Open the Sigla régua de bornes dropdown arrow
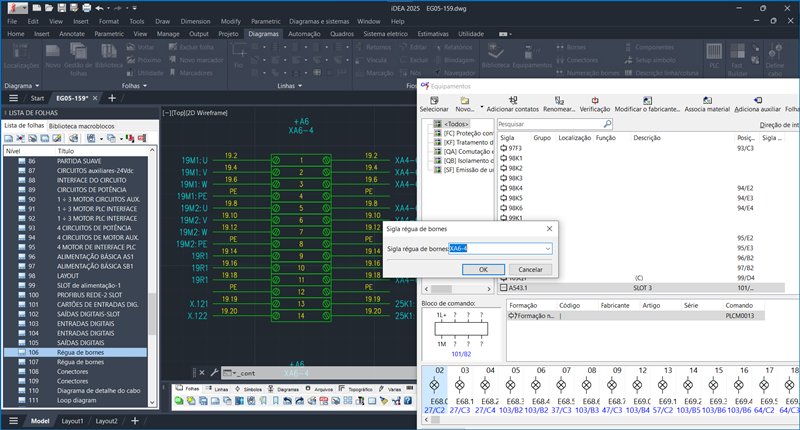 (x=547, y=248)
